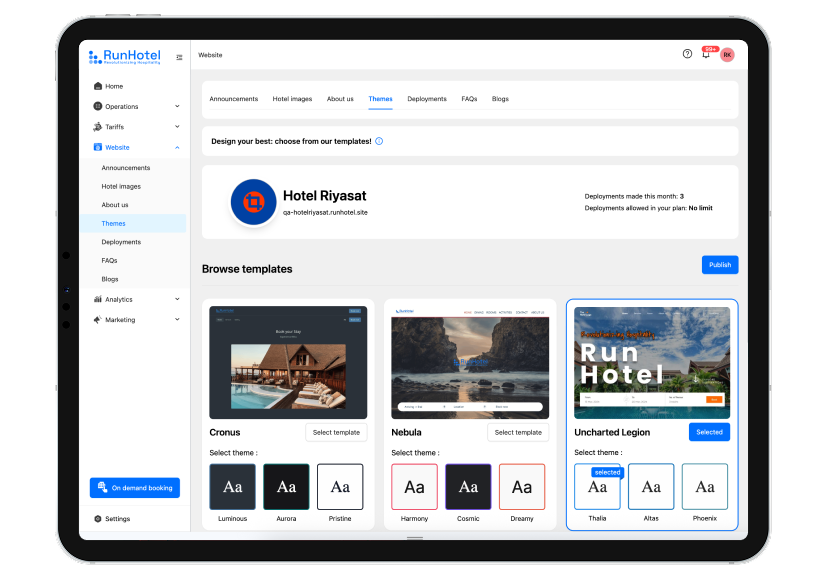Choose the Thalia theme swatch
Viewport: 828px width, 582px height.
[x=597, y=486]
